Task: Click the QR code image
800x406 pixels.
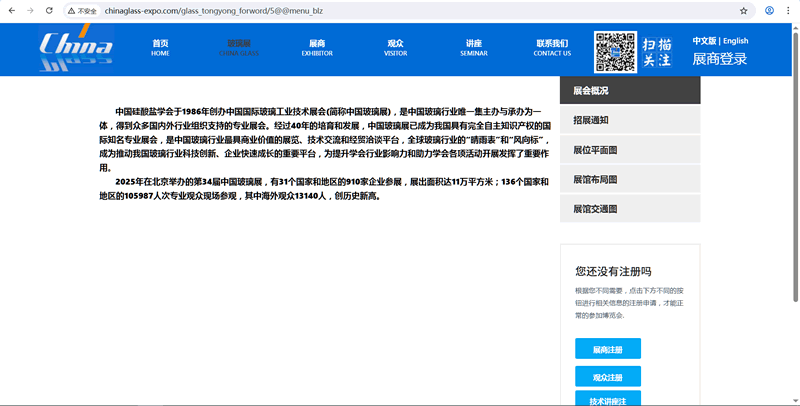Action: (615, 51)
